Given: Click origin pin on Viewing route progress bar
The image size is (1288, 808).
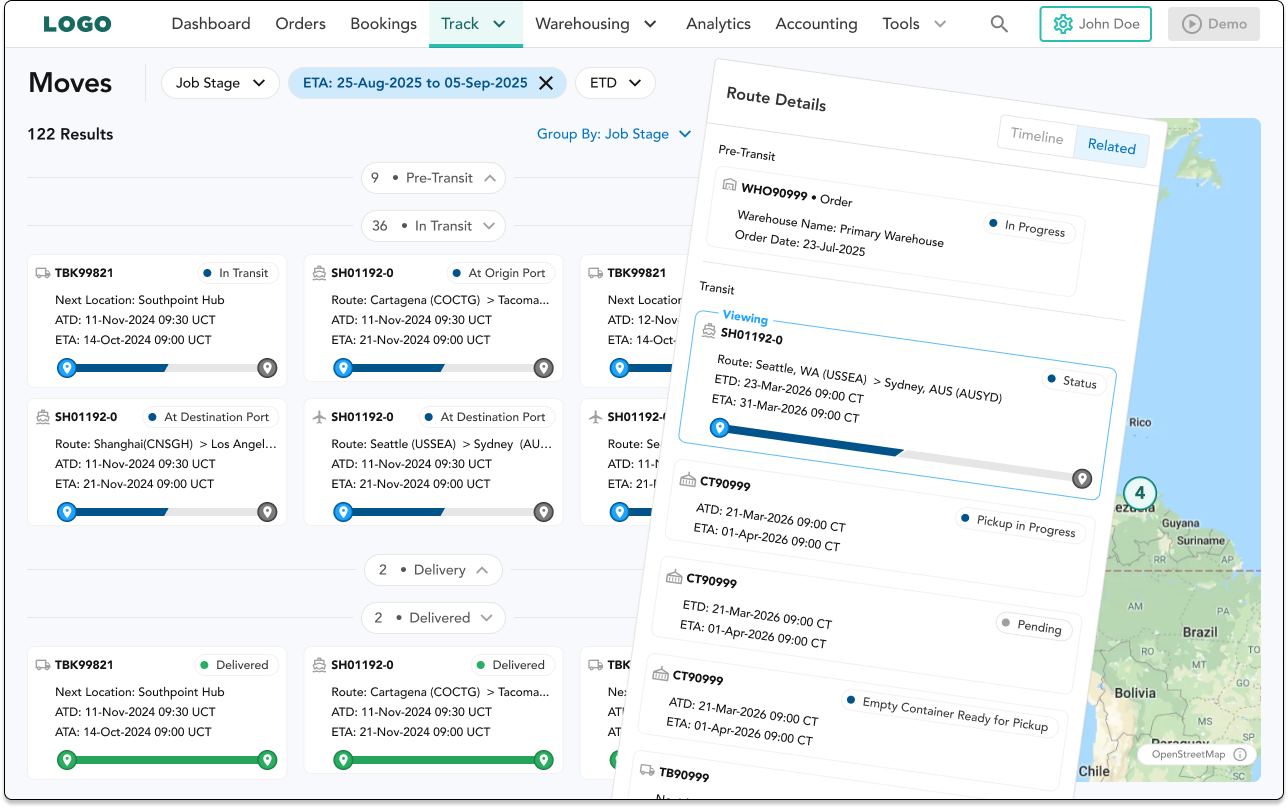Looking at the screenshot, I should [719, 429].
